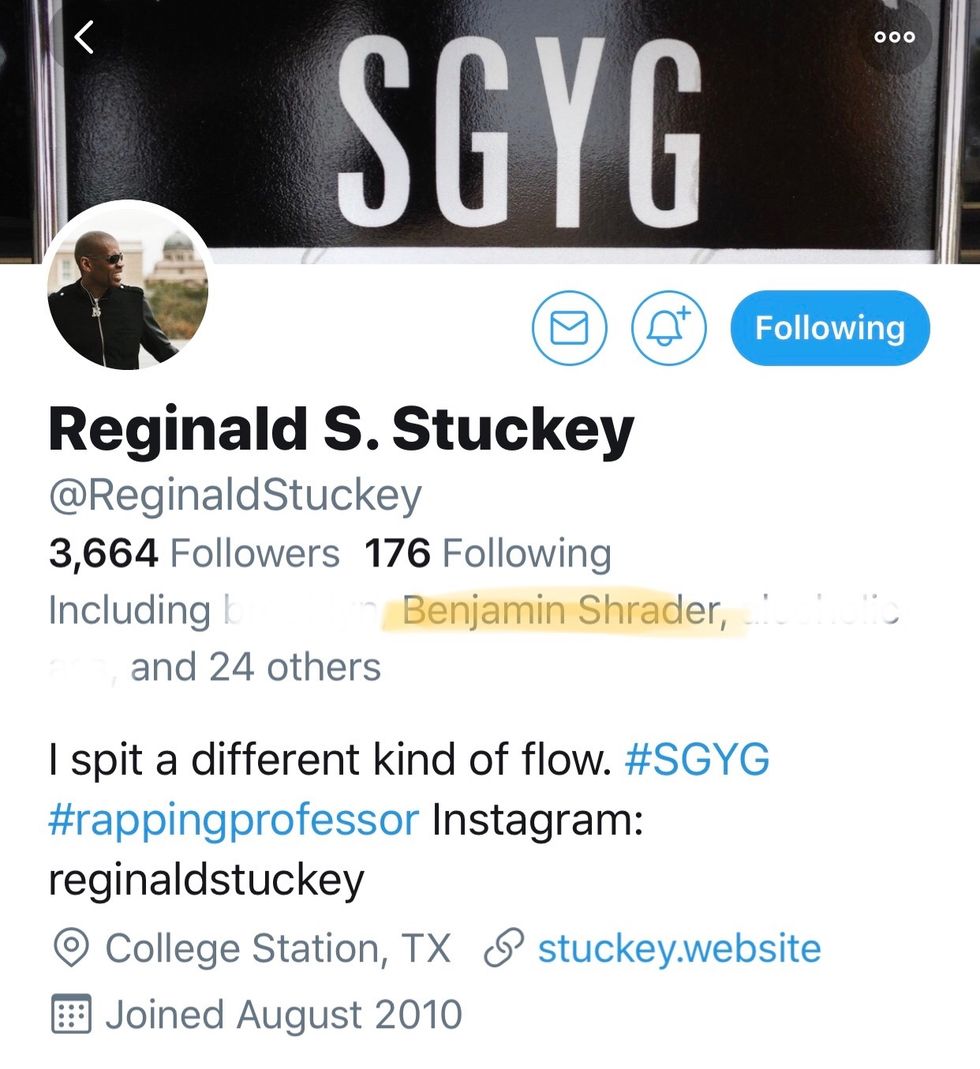Toggle the Following button
The height and width of the screenshot is (1069, 980).
(x=830, y=328)
